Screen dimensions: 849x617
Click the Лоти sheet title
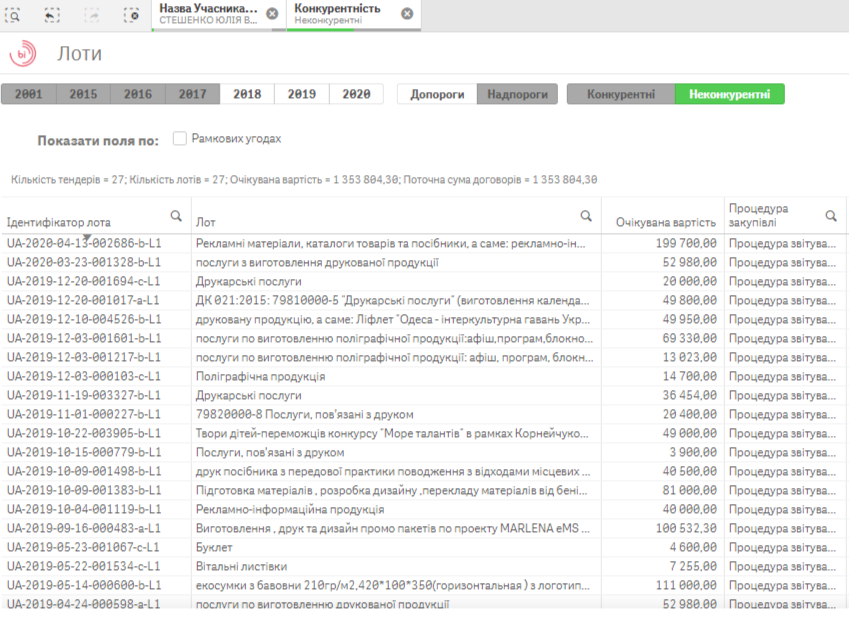(80, 54)
